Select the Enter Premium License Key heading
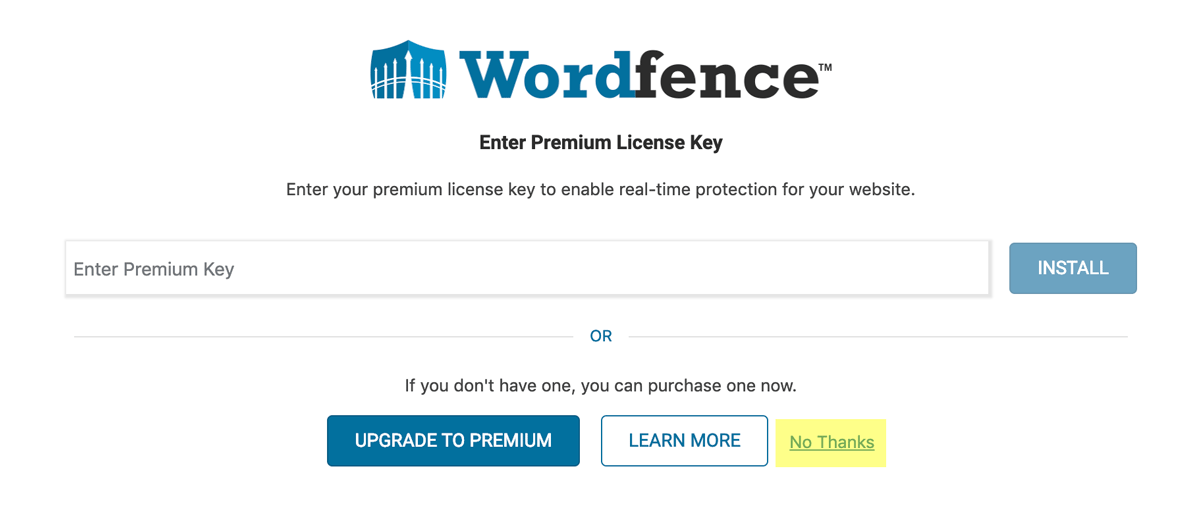The height and width of the screenshot is (507, 1200). pos(601,142)
